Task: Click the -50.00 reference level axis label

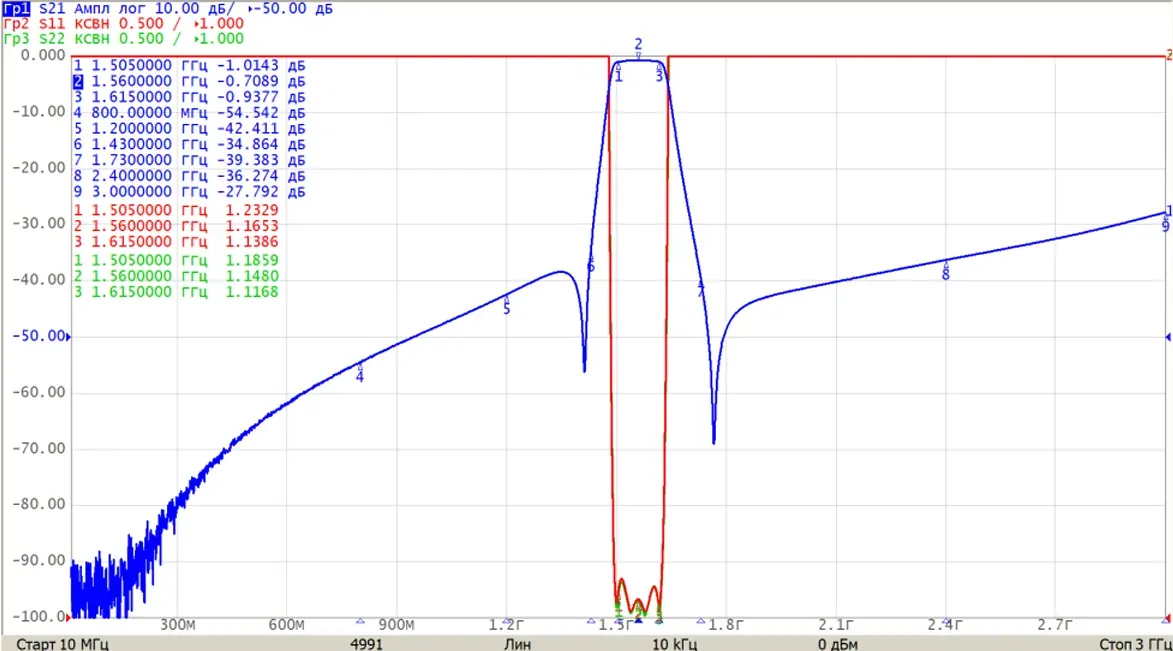Action: (x=39, y=336)
